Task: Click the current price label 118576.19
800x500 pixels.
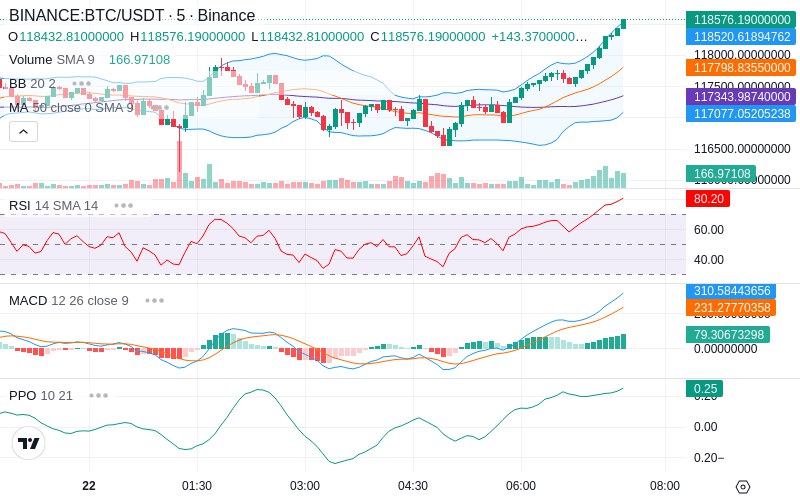Action: 741,19
